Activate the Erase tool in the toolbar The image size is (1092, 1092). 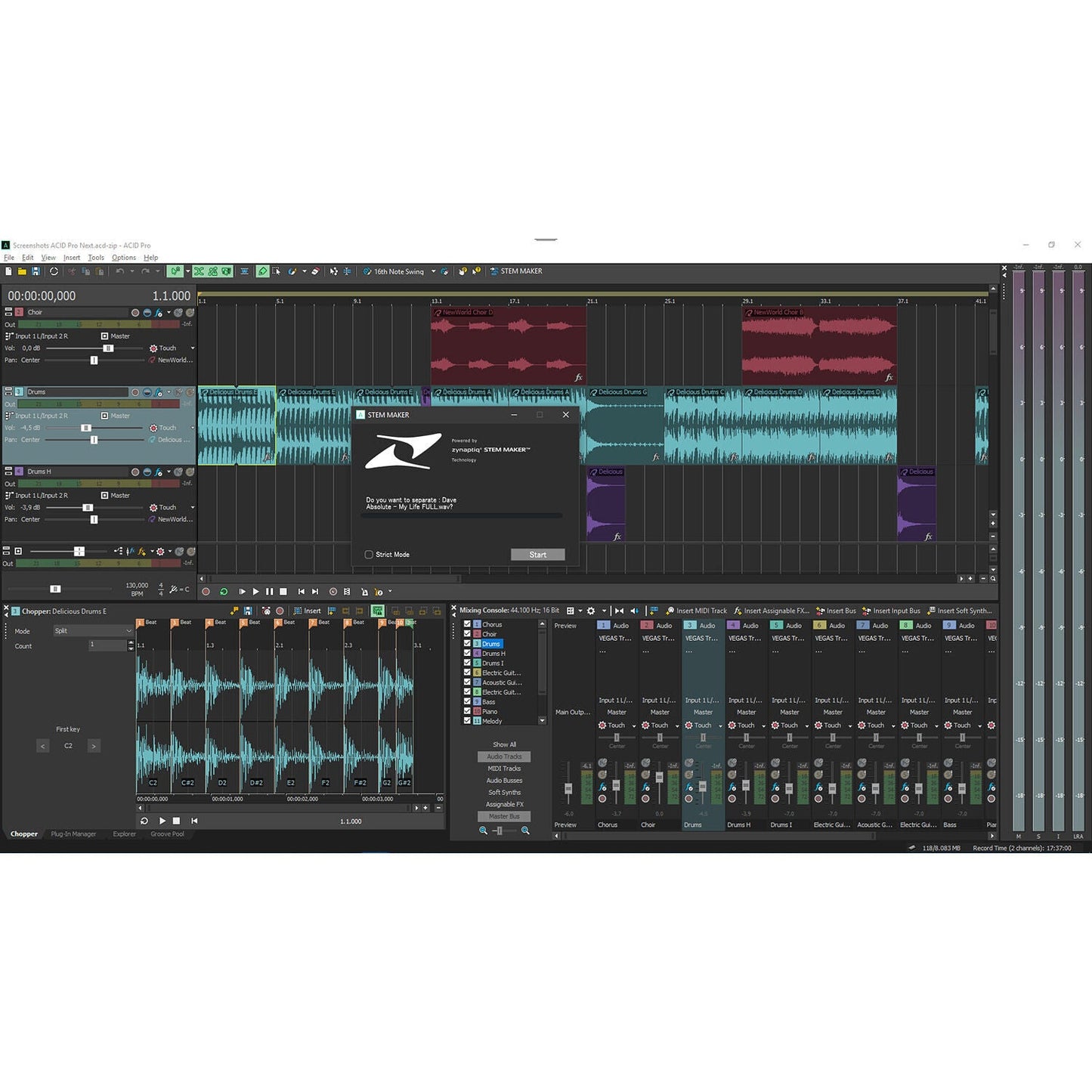315,271
